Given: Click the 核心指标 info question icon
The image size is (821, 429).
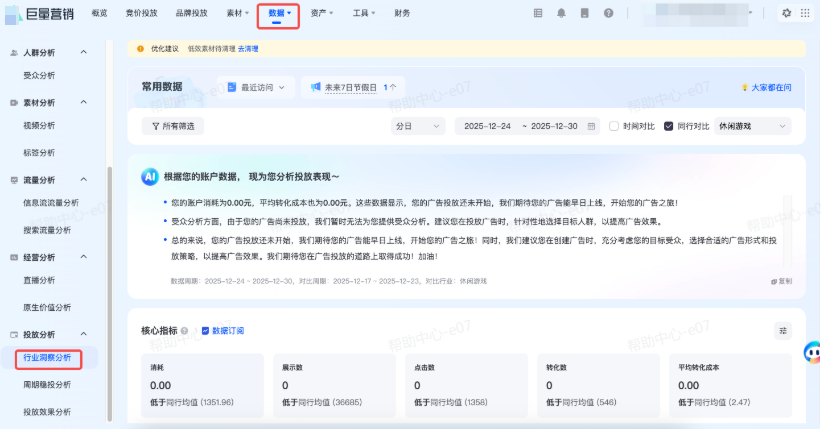Looking at the screenshot, I should click(x=184, y=331).
